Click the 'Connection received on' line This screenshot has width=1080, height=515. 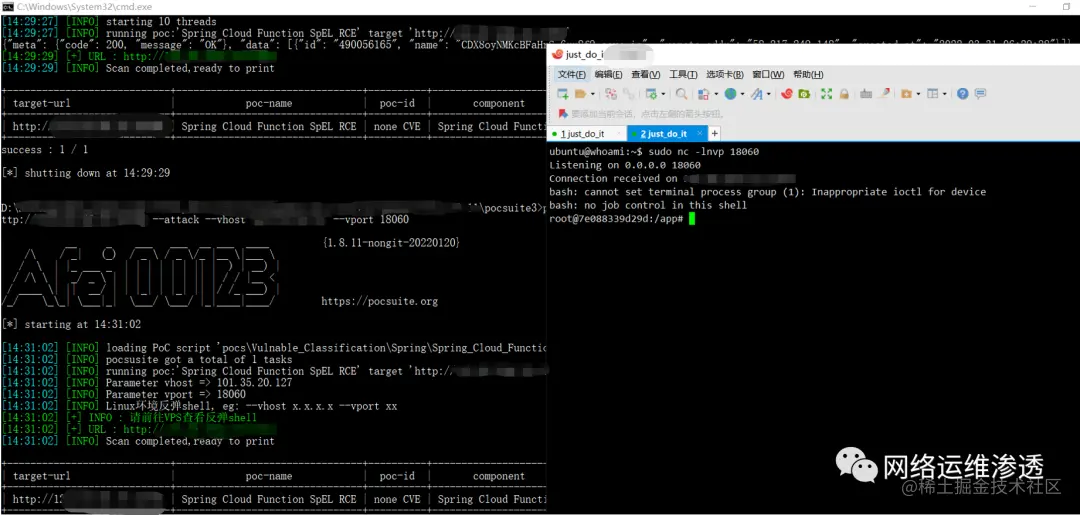coord(612,178)
